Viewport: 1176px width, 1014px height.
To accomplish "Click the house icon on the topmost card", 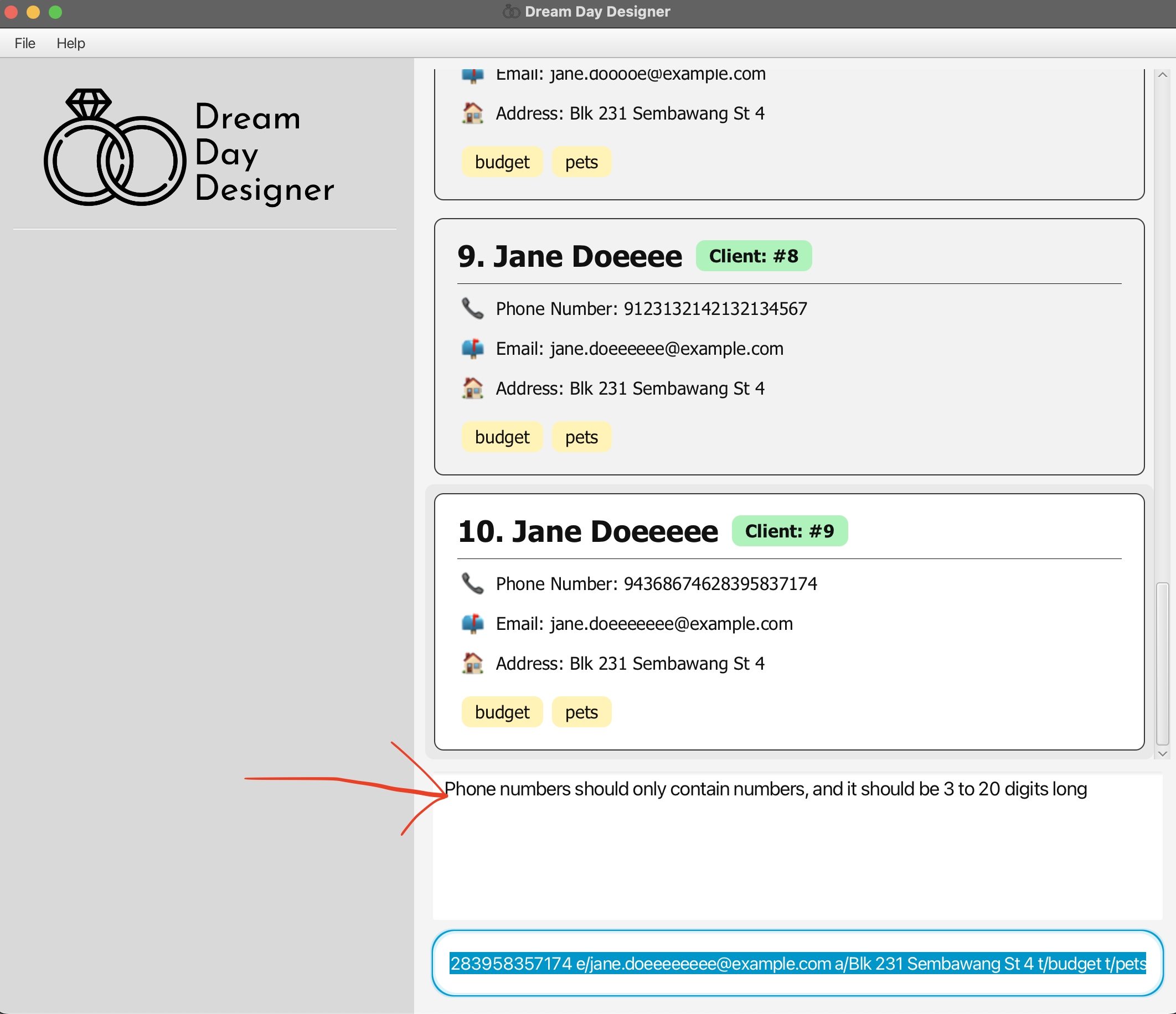I will [x=472, y=113].
